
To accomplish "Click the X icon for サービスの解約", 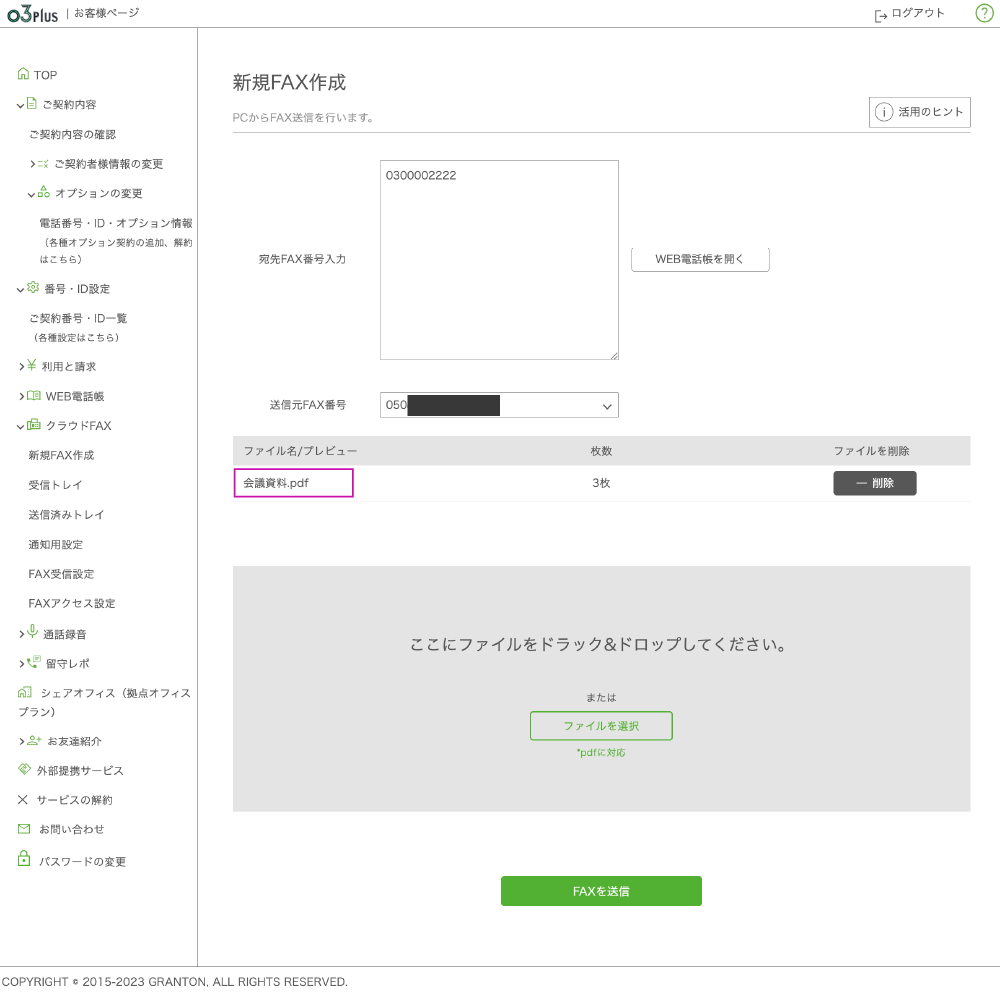I will point(23,799).
